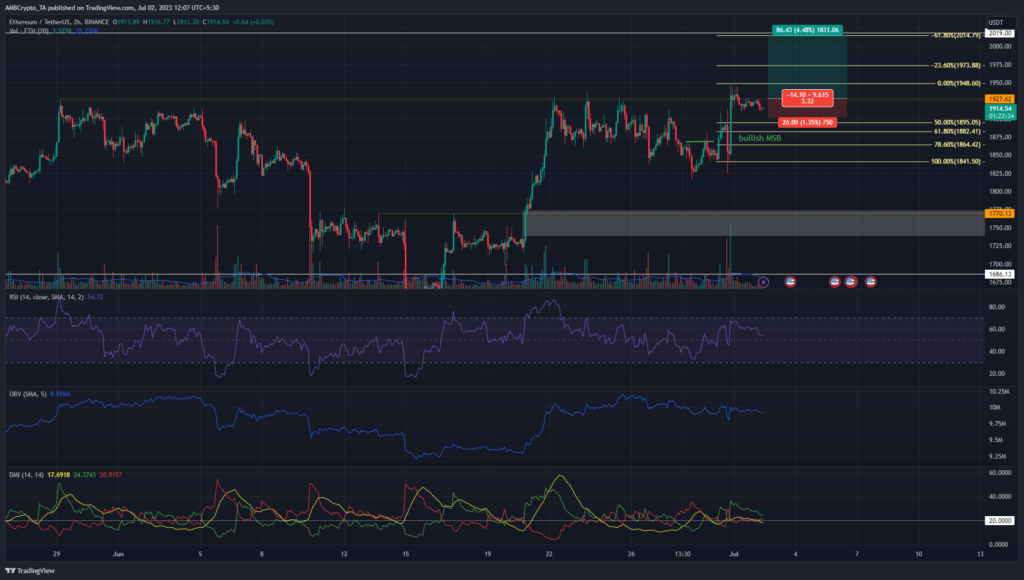1024x580 pixels.
Task: Click the green profit target label 86.43 (4.48%)
Action: tap(809, 30)
